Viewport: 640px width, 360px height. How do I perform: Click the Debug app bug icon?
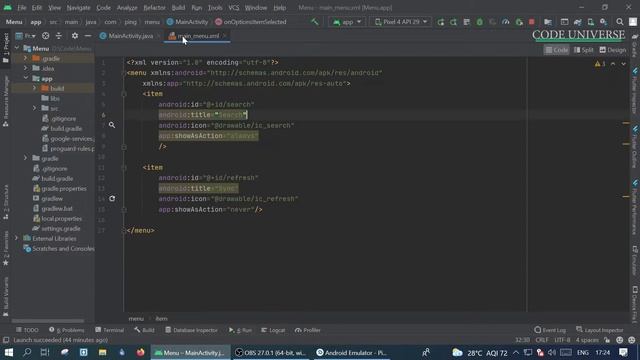480,22
